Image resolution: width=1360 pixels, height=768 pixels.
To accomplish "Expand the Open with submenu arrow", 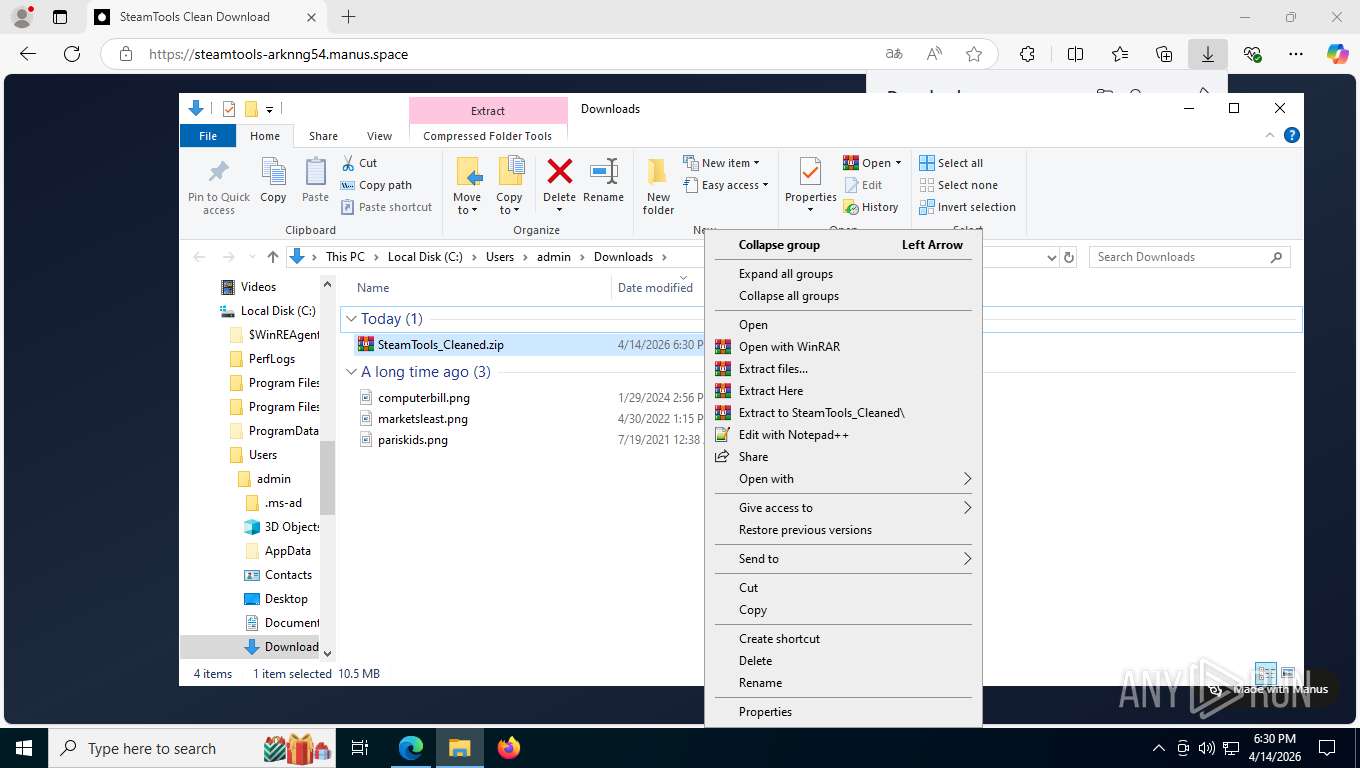I will coord(967,479).
